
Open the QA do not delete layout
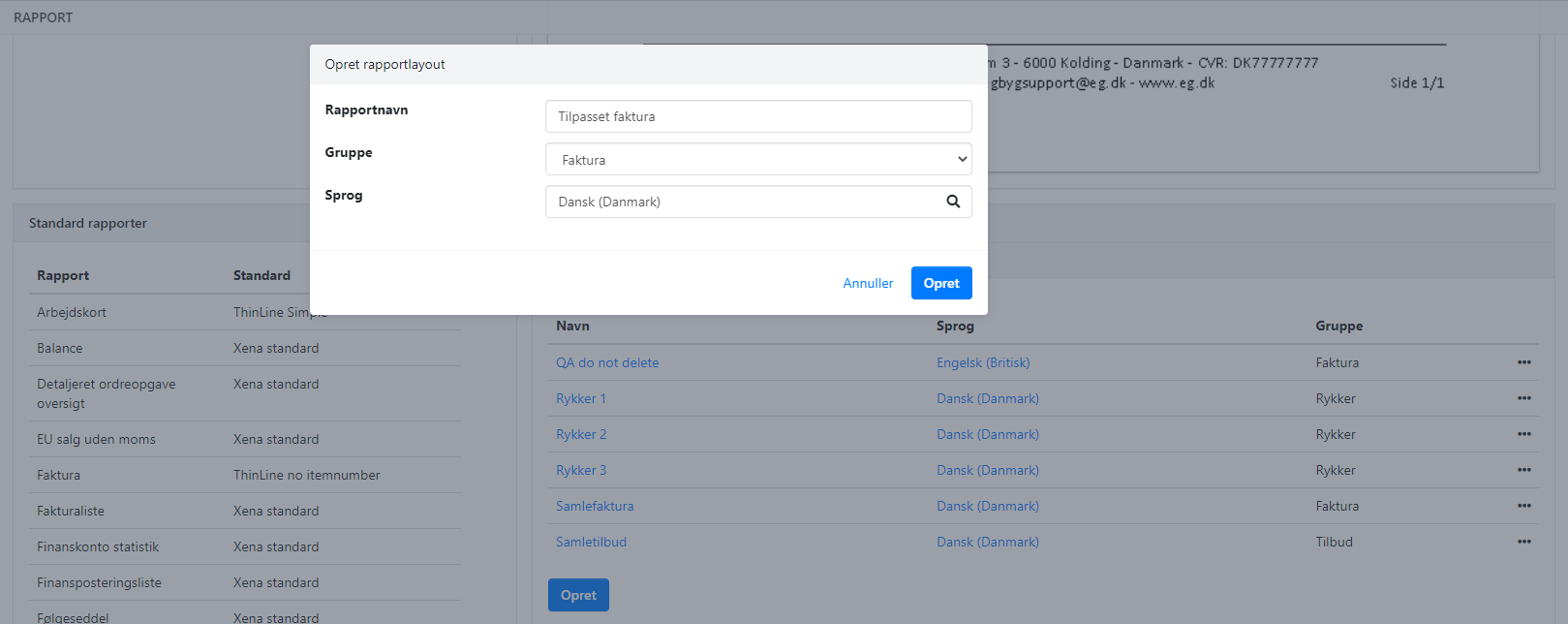(x=607, y=362)
